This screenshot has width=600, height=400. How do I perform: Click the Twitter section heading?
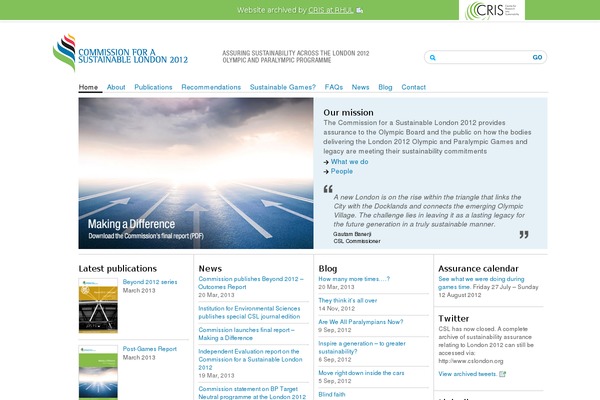tap(453, 318)
